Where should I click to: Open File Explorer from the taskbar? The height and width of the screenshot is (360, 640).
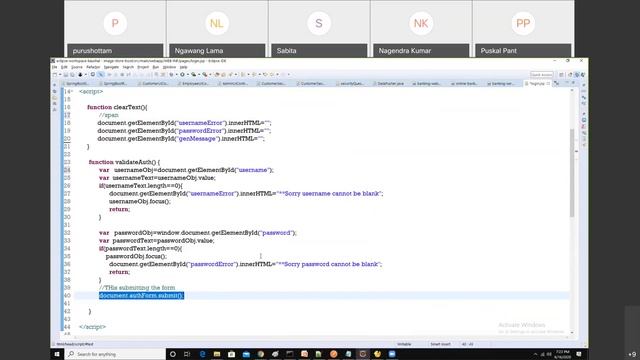pos(217,354)
